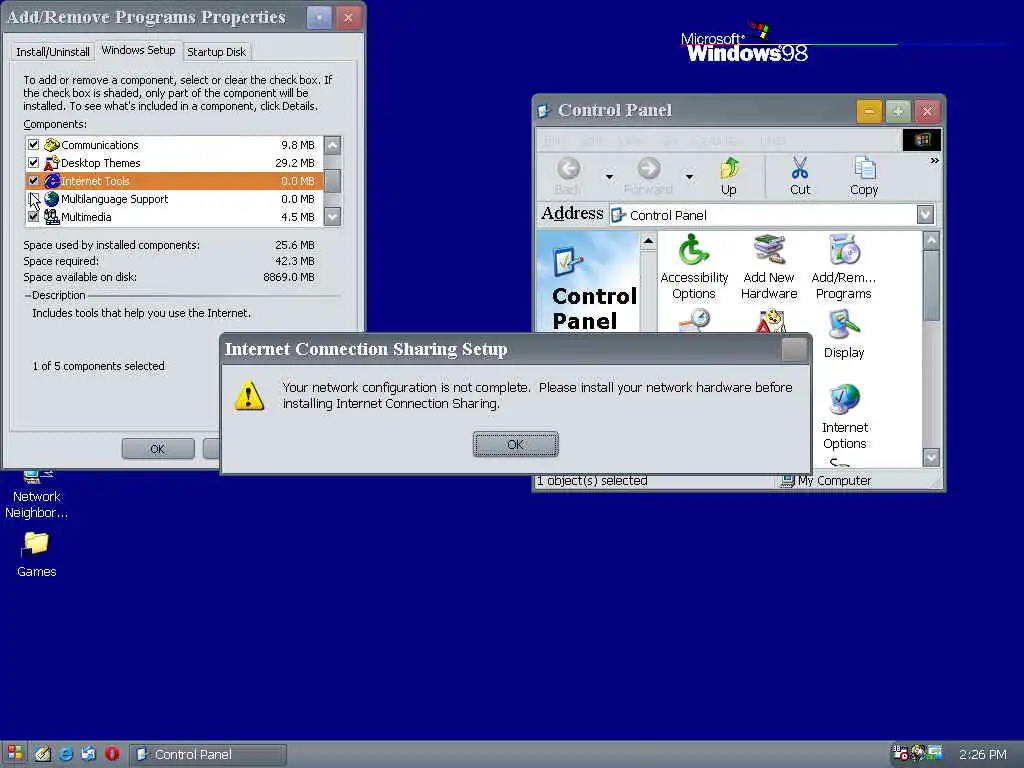This screenshot has width=1024, height=768.
Task: Click the network monitors tray icon
Action: pos(935,753)
